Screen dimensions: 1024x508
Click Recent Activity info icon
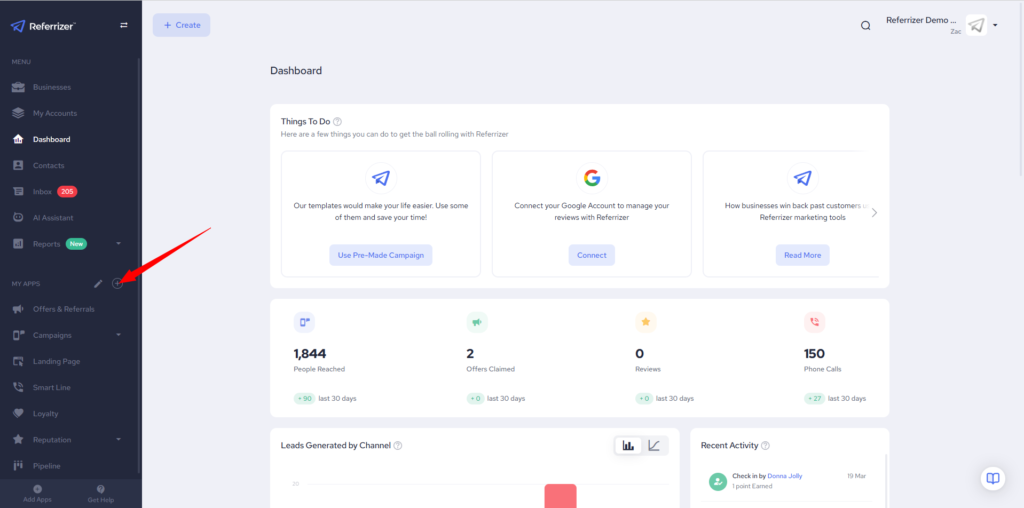coord(765,445)
